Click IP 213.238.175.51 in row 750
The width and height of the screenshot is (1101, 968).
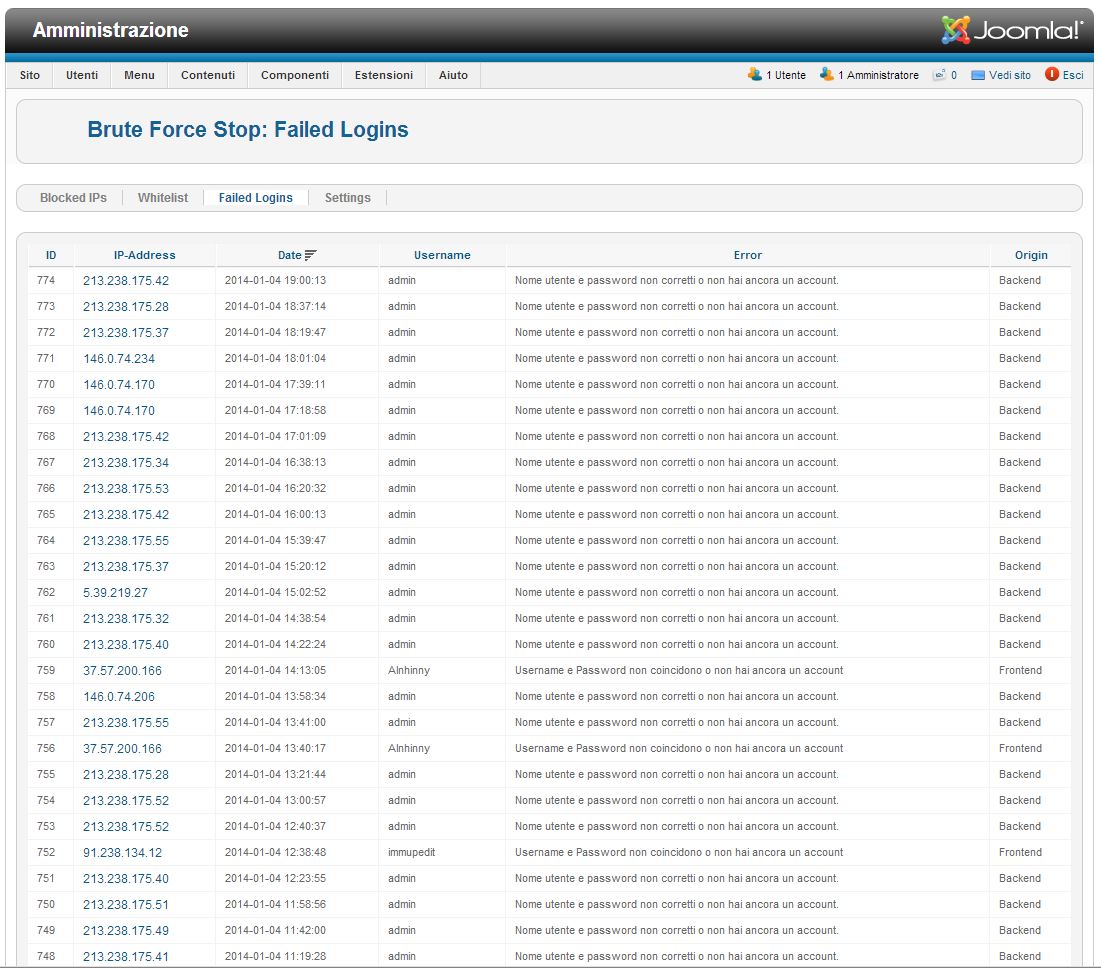(x=126, y=905)
